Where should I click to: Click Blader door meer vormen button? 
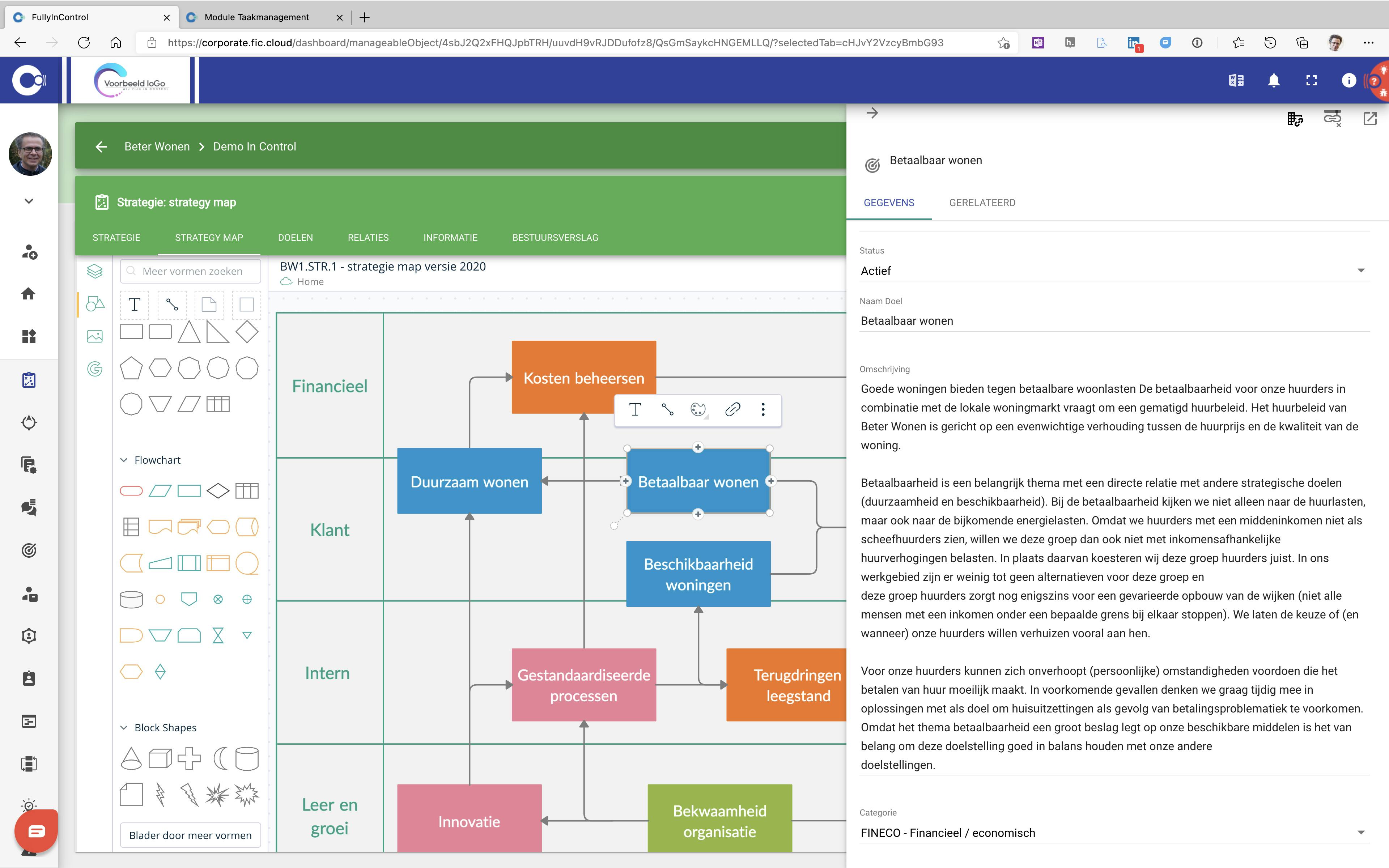tap(190, 835)
